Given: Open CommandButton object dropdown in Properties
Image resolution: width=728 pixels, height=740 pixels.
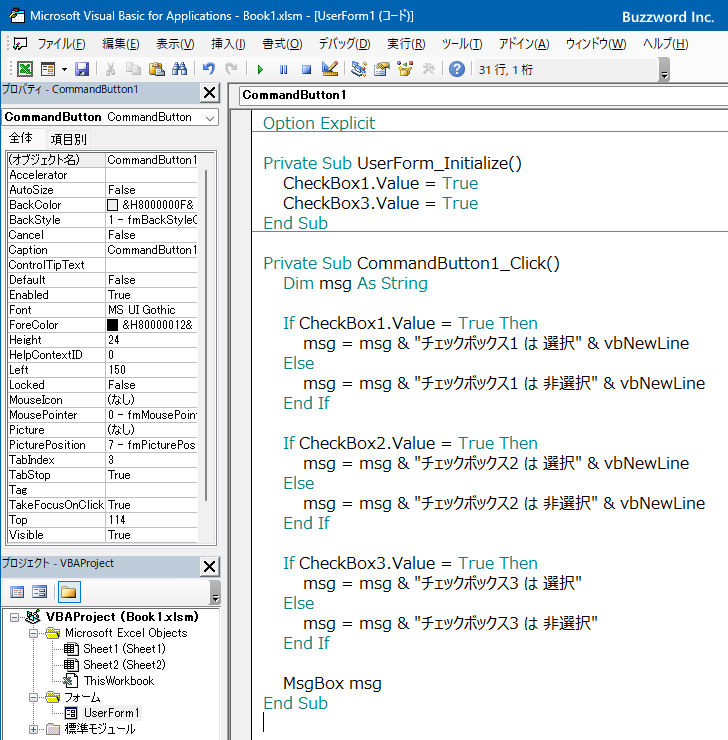Looking at the screenshot, I should click(x=210, y=118).
